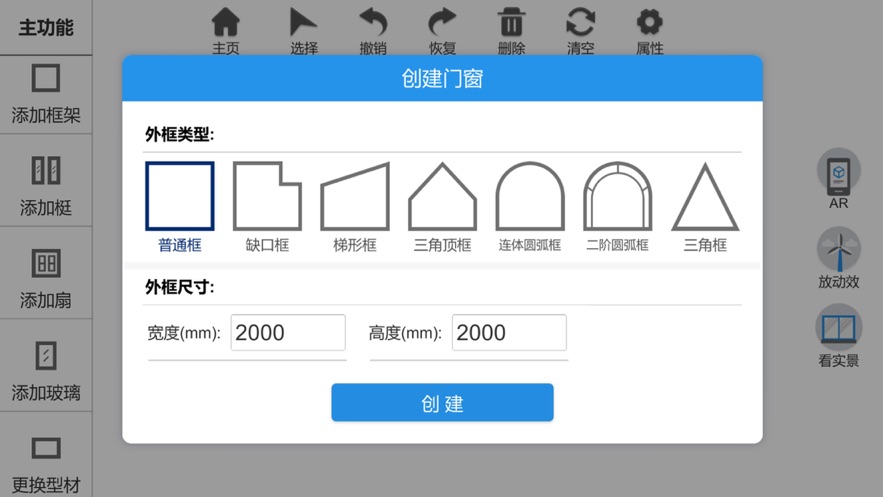Play the 放动效 animation effect

click(x=839, y=257)
